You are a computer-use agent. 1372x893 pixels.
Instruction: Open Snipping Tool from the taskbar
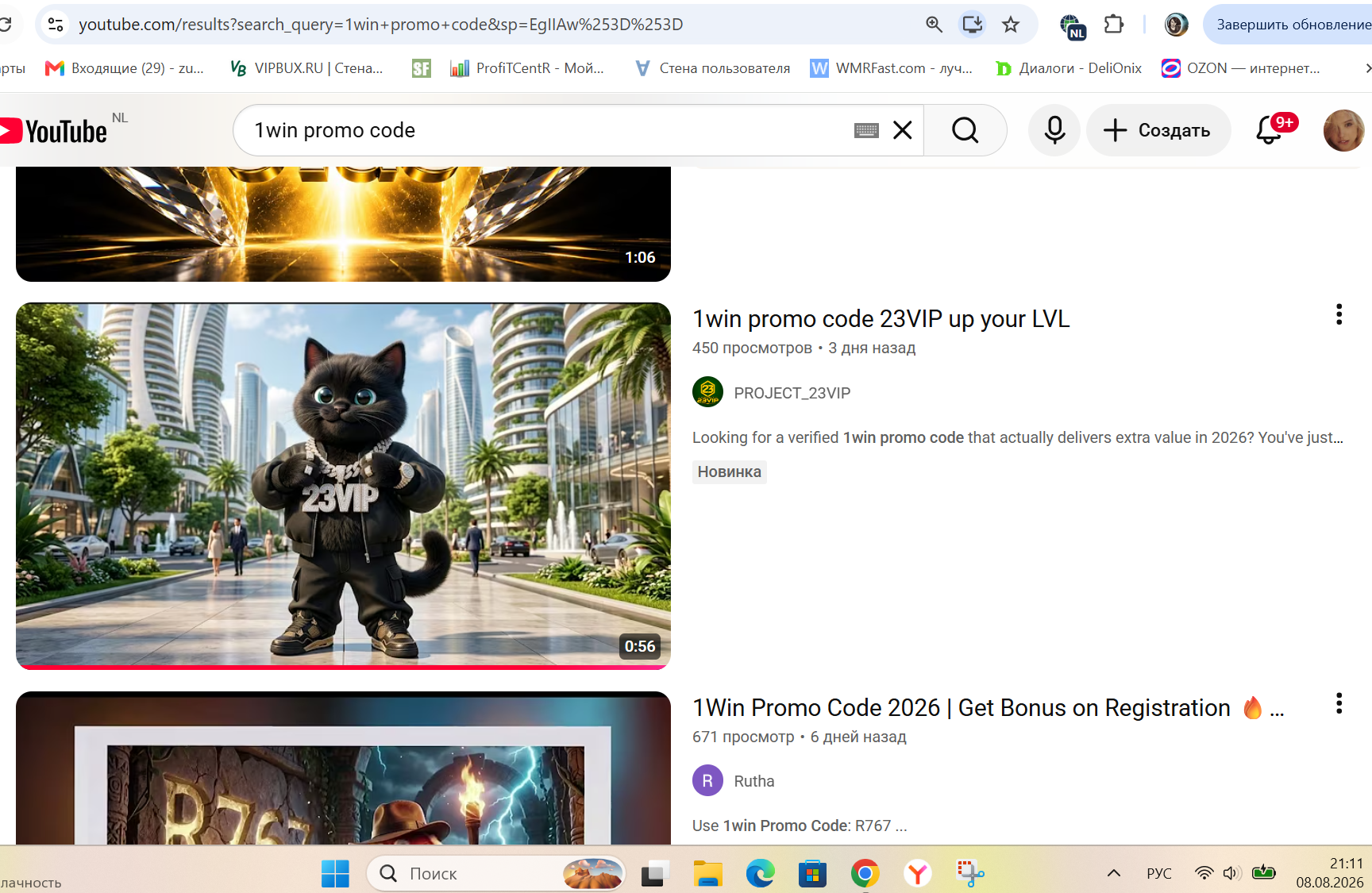[970, 874]
